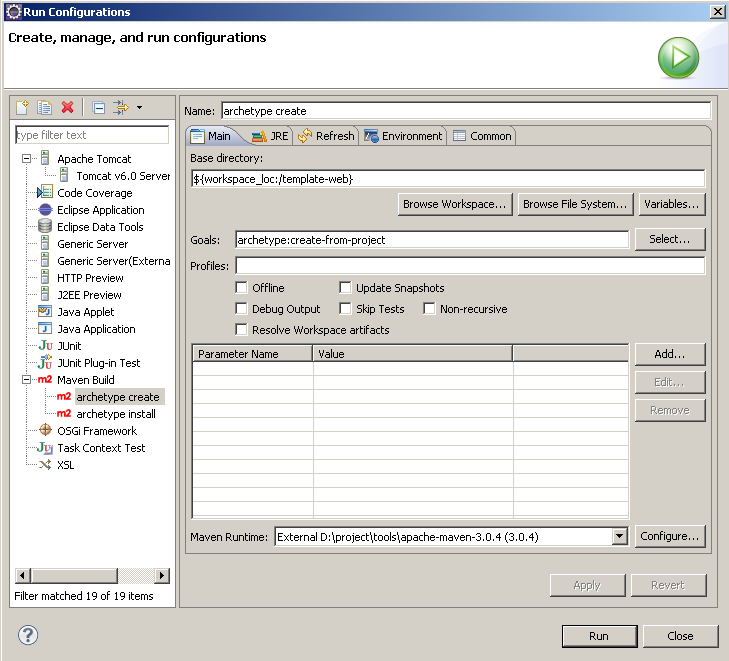The width and height of the screenshot is (729, 661).
Task: Click the green Run play icon in header
Action: [x=678, y=58]
